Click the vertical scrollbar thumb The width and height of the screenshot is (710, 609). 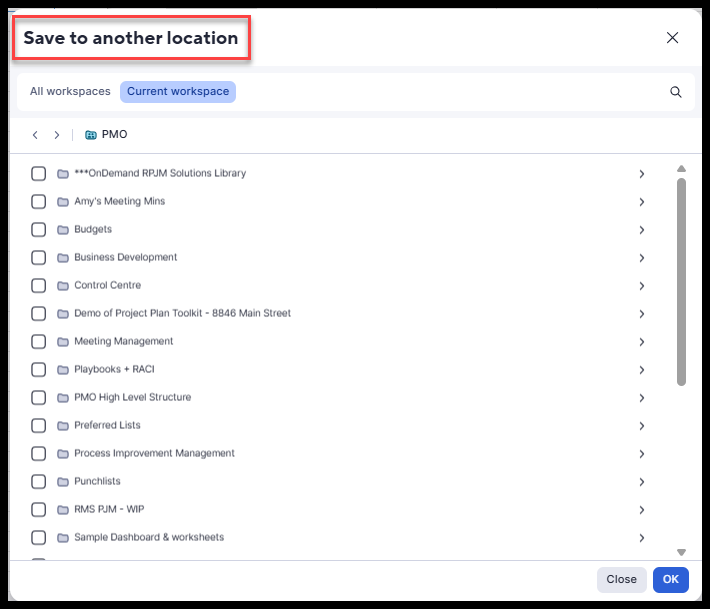pos(681,282)
